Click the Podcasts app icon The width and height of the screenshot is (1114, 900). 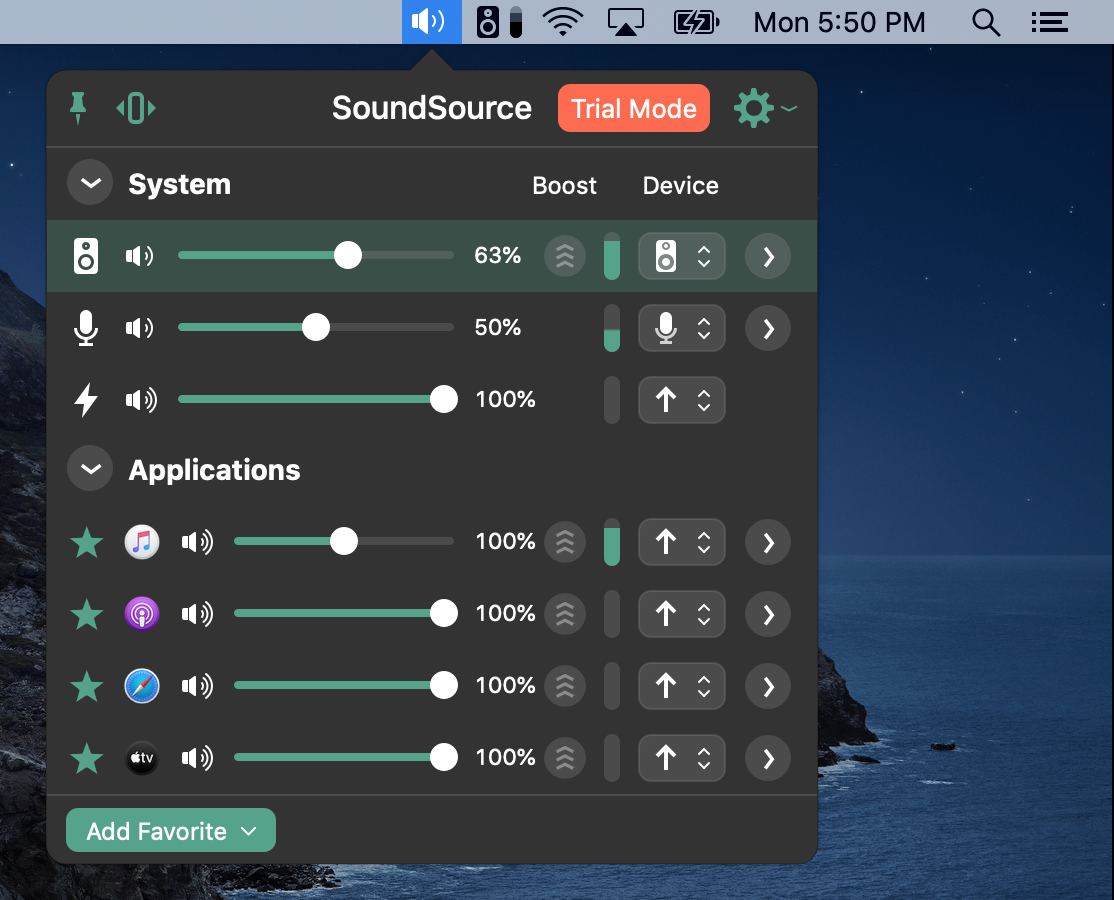[x=142, y=614]
